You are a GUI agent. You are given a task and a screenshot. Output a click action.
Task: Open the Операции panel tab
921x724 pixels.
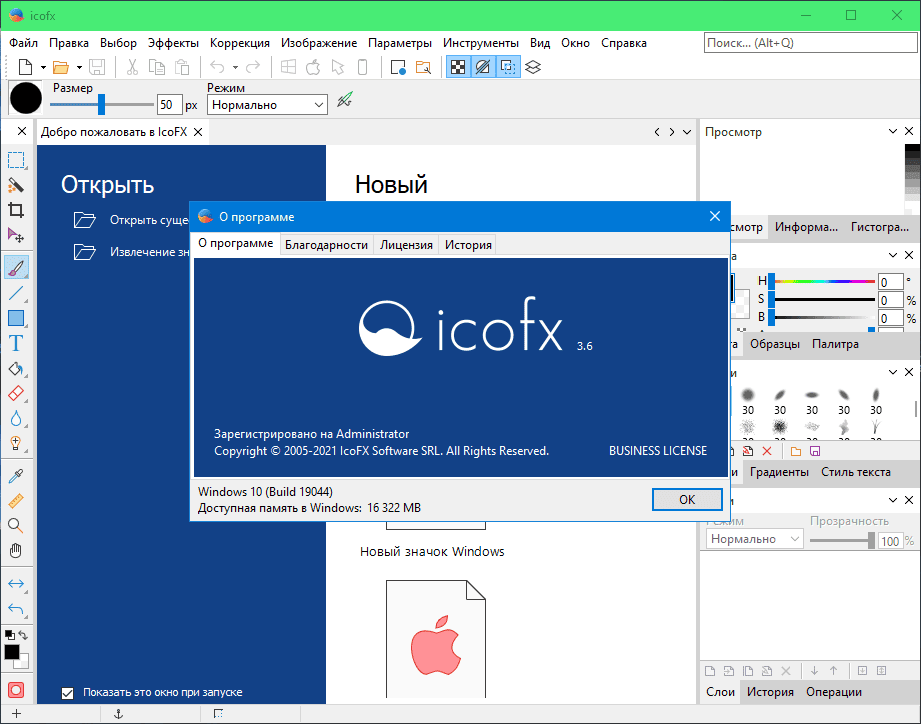coord(834,692)
